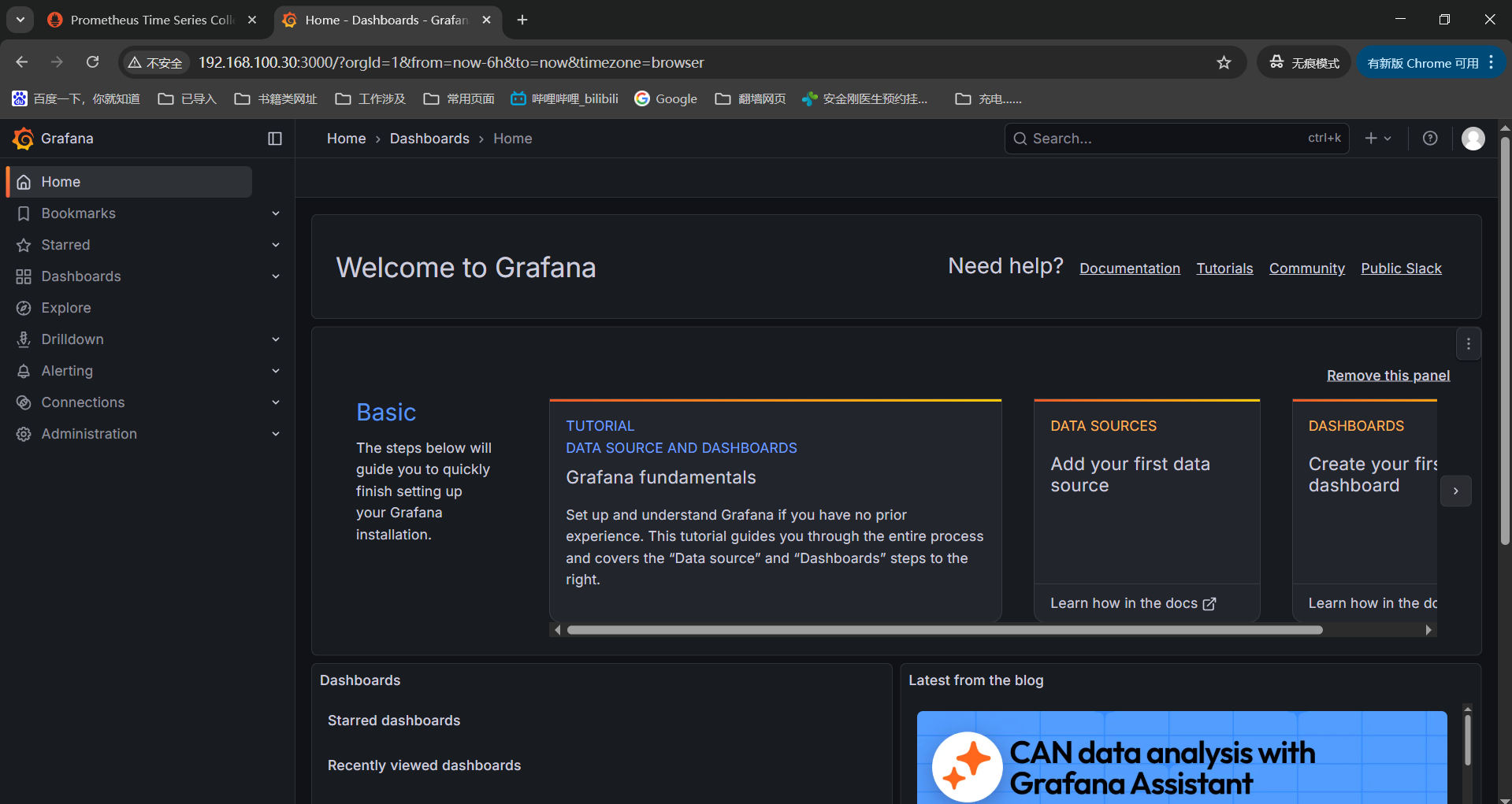1512x804 pixels.
Task: Click the horizontal scrollbar right arrow
Action: coord(1428,630)
